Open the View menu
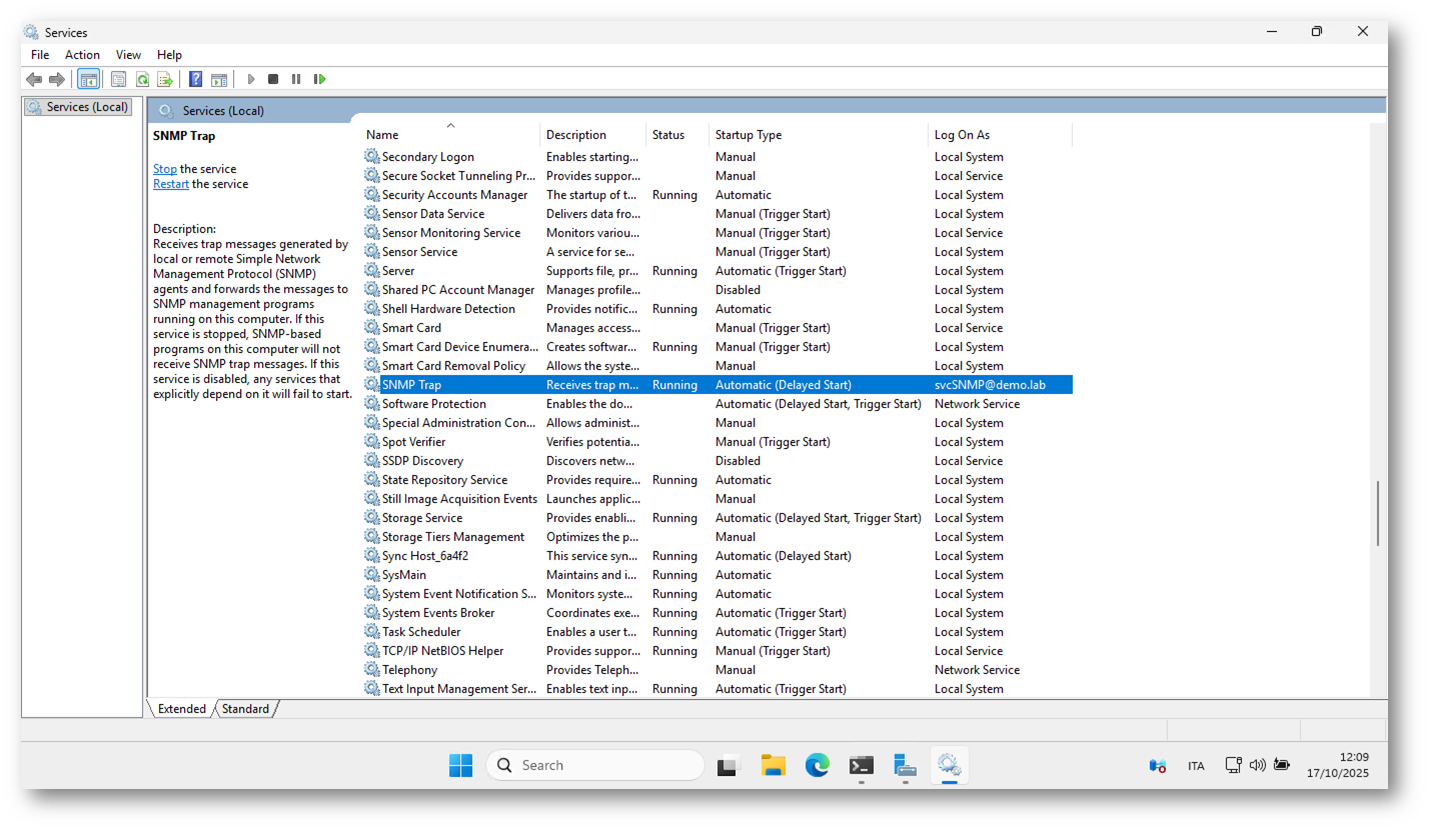Screen dimensions: 1430x831 128,55
